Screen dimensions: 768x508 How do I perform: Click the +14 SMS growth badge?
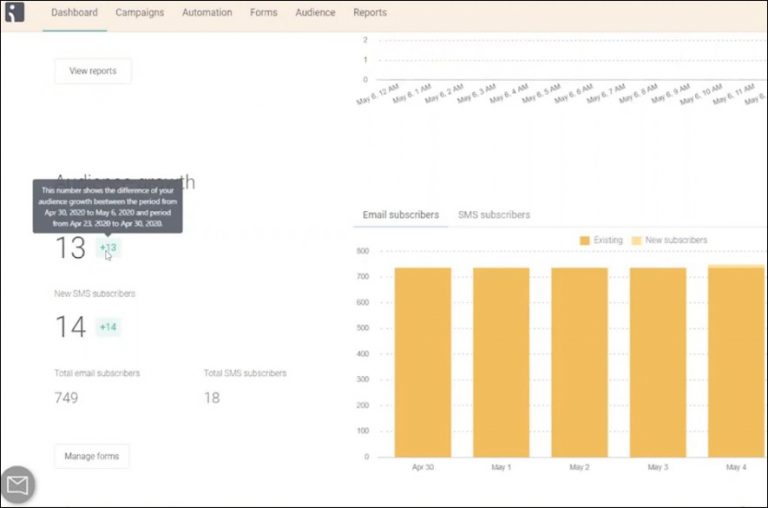click(108, 327)
